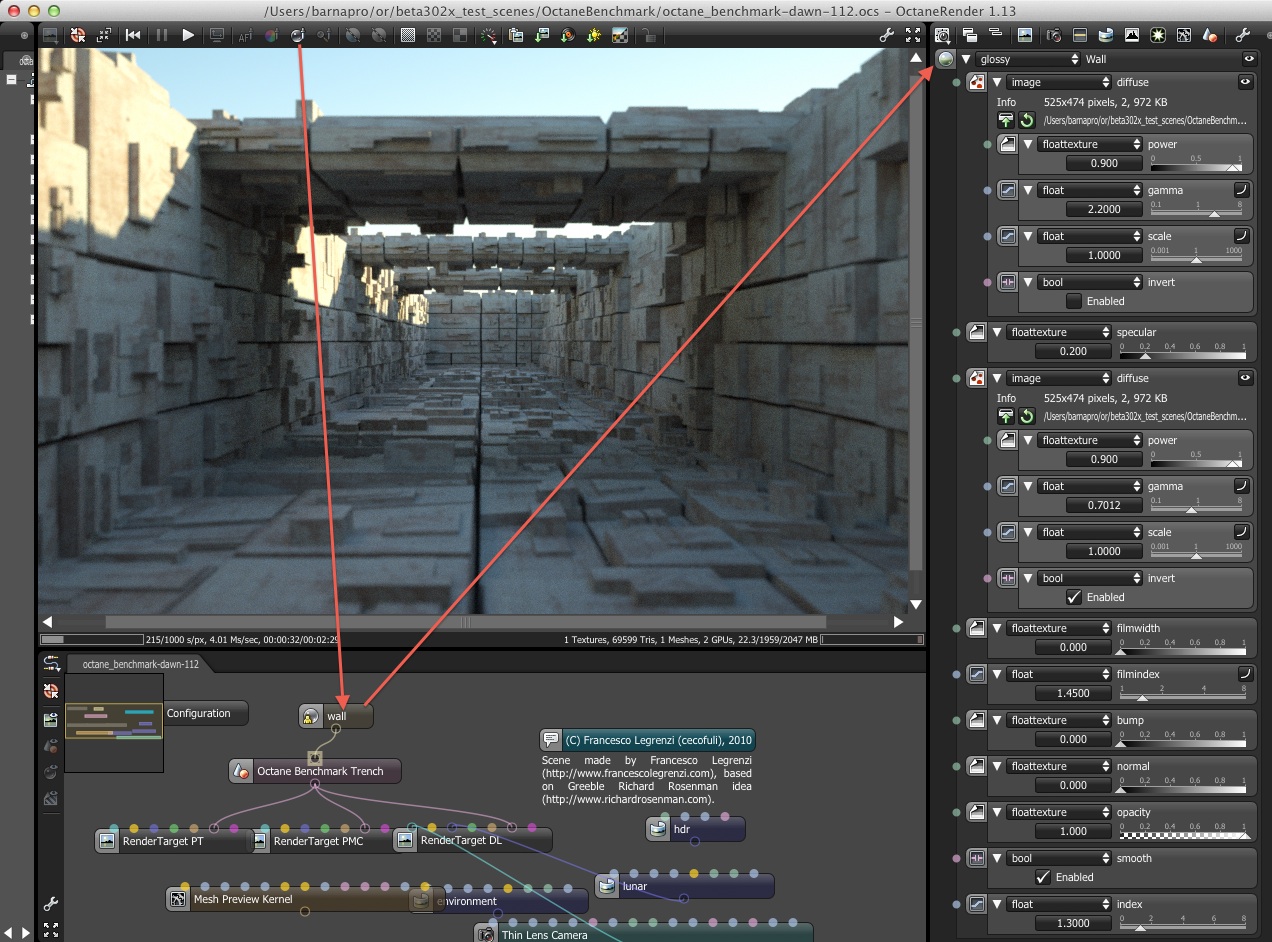Click the reload image texture green arrow icon
This screenshot has width=1272, height=942.
click(x=1027, y=121)
